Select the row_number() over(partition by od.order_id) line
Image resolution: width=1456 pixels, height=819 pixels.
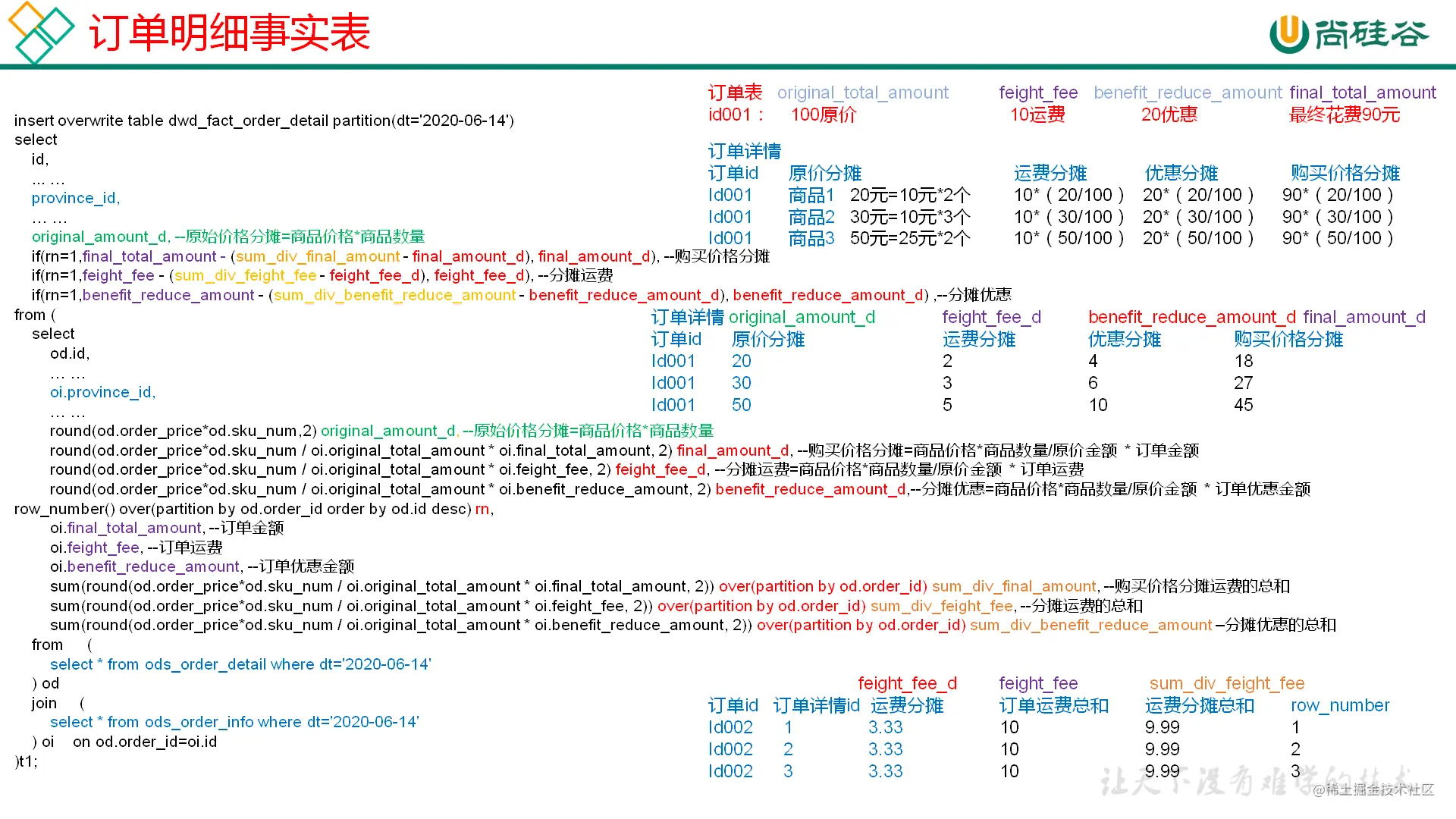coord(254,509)
